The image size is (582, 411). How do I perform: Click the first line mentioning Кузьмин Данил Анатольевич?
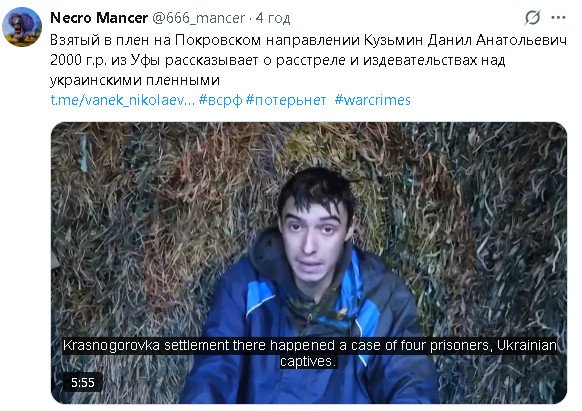pos(308,40)
